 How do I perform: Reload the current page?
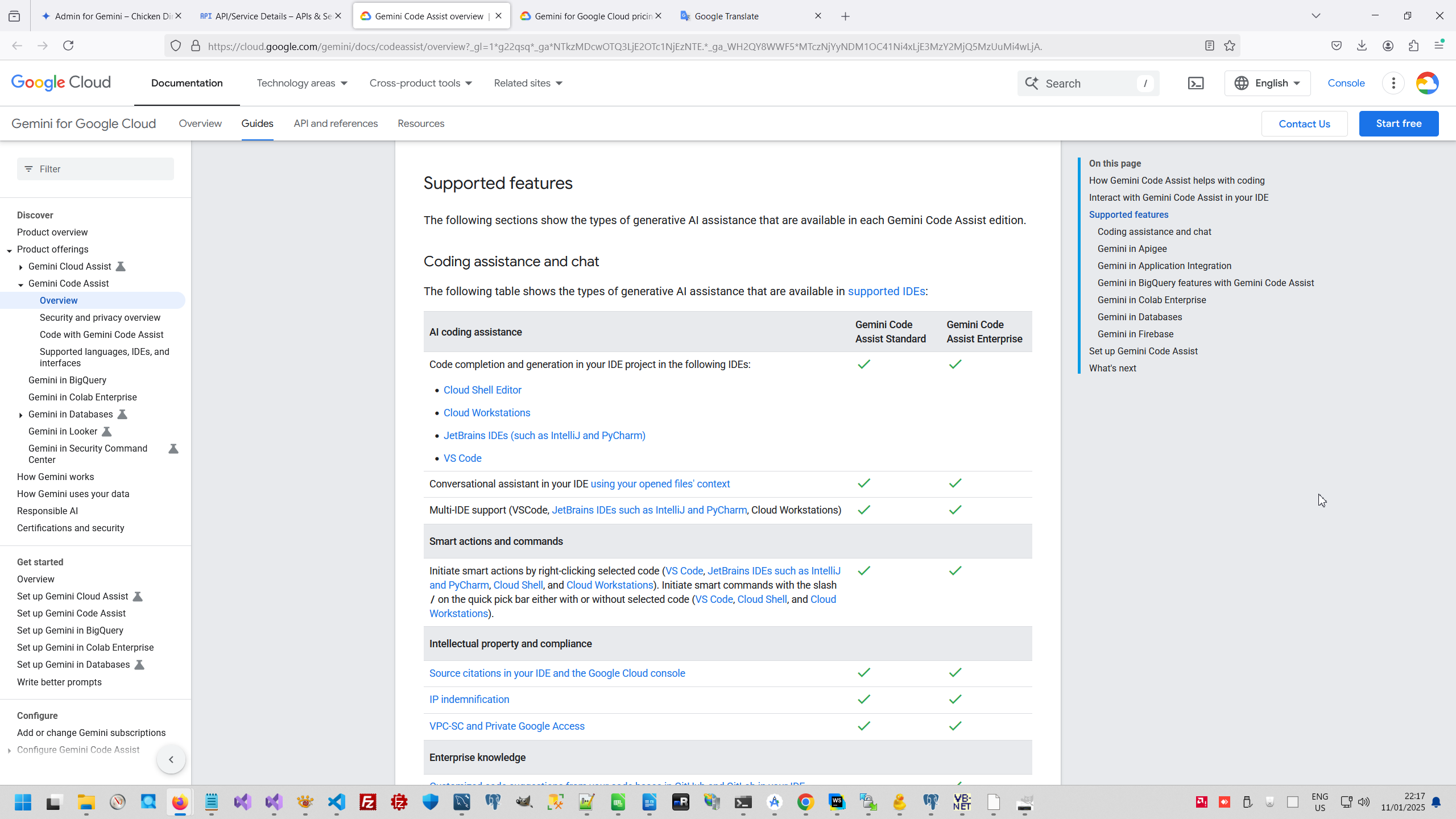[x=68, y=46]
